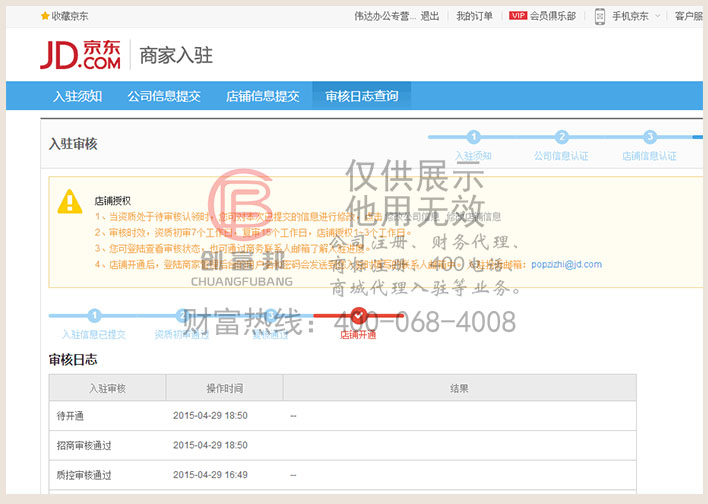The height and width of the screenshot is (504, 708).
Task: Click the 店铺授权 notice heading
Action: pyautogui.click(x=112, y=201)
